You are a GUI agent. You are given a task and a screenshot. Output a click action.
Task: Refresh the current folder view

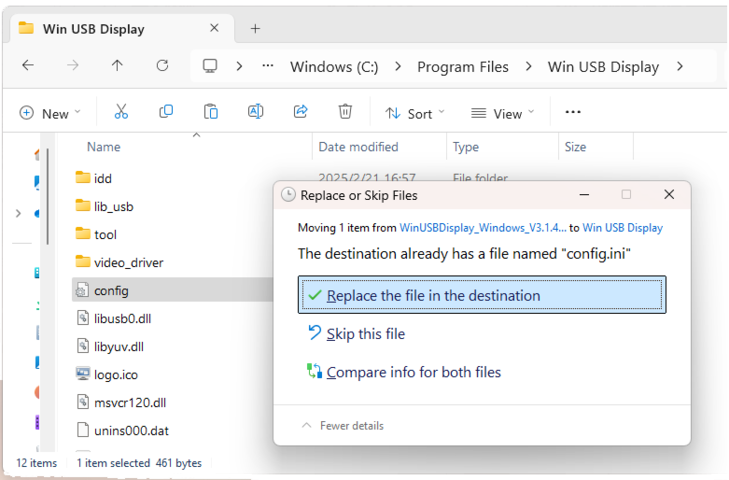[162, 66]
